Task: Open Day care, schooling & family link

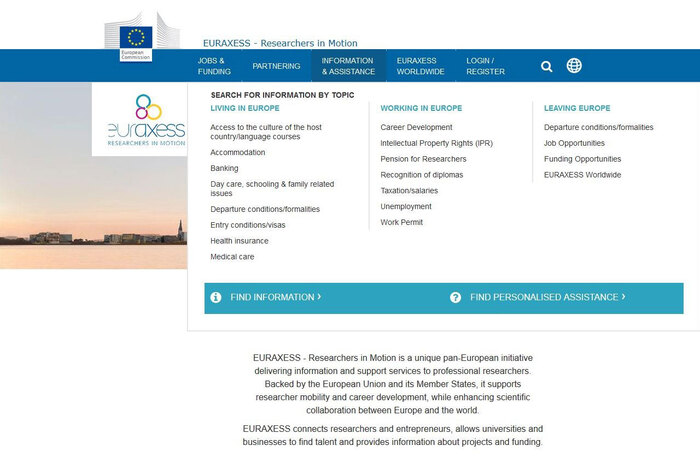Action: [x=272, y=188]
